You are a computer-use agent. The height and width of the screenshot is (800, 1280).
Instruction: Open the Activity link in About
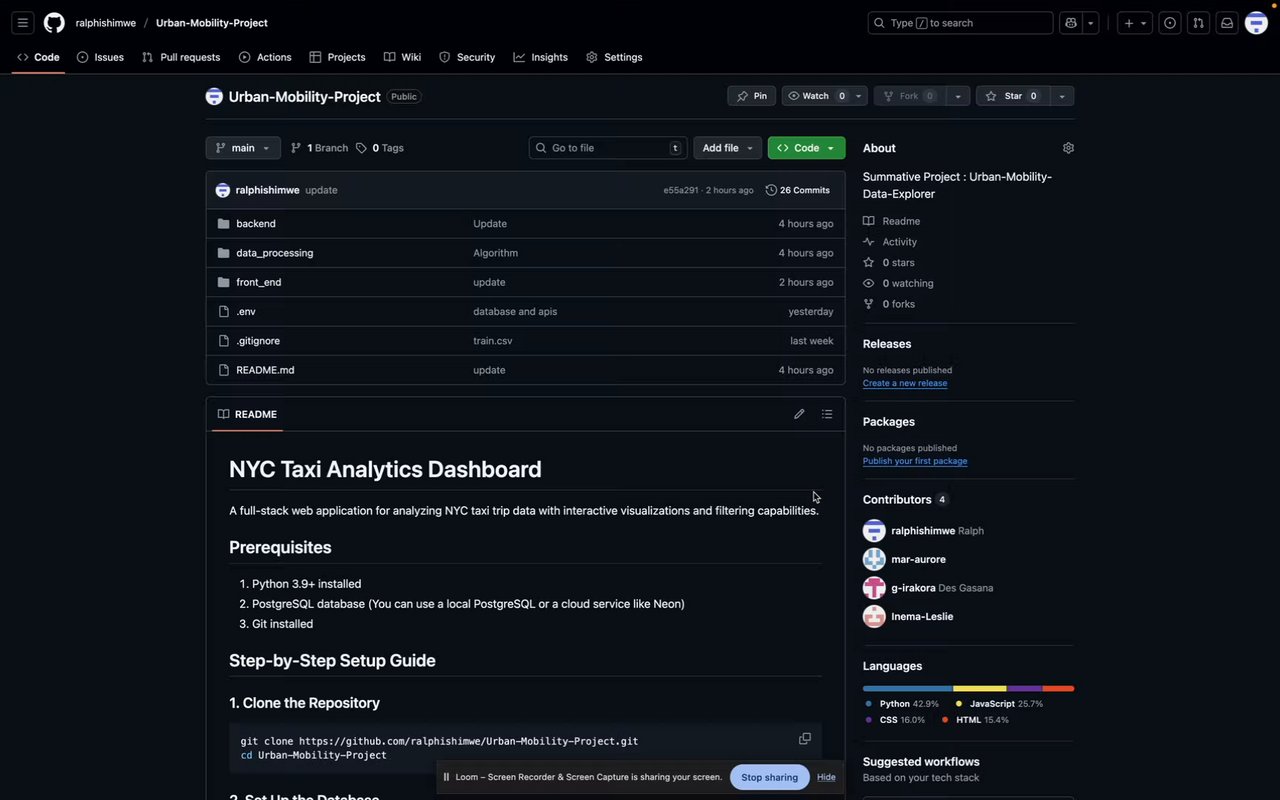tap(890, 242)
